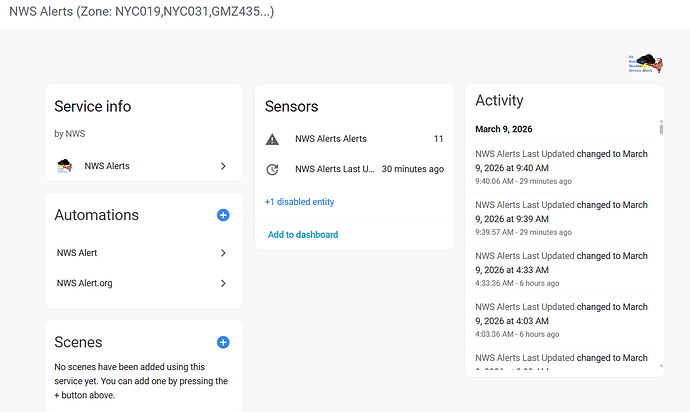
Task: Select the NWS Alert automation entry
Action: pyautogui.click(x=143, y=253)
